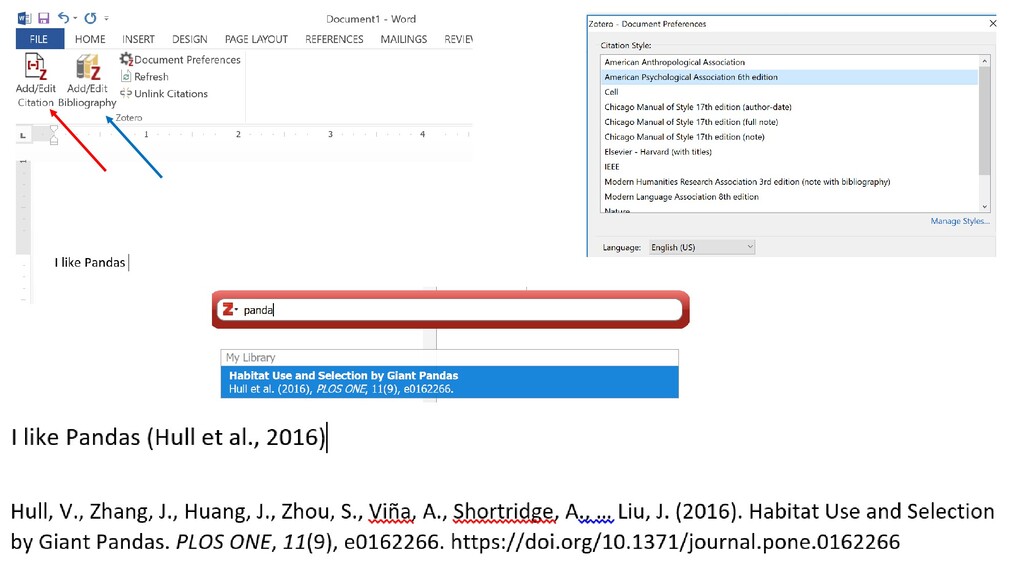Switch to the REFERENCES tab
The width and height of the screenshot is (1024, 576).
click(x=334, y=39)
